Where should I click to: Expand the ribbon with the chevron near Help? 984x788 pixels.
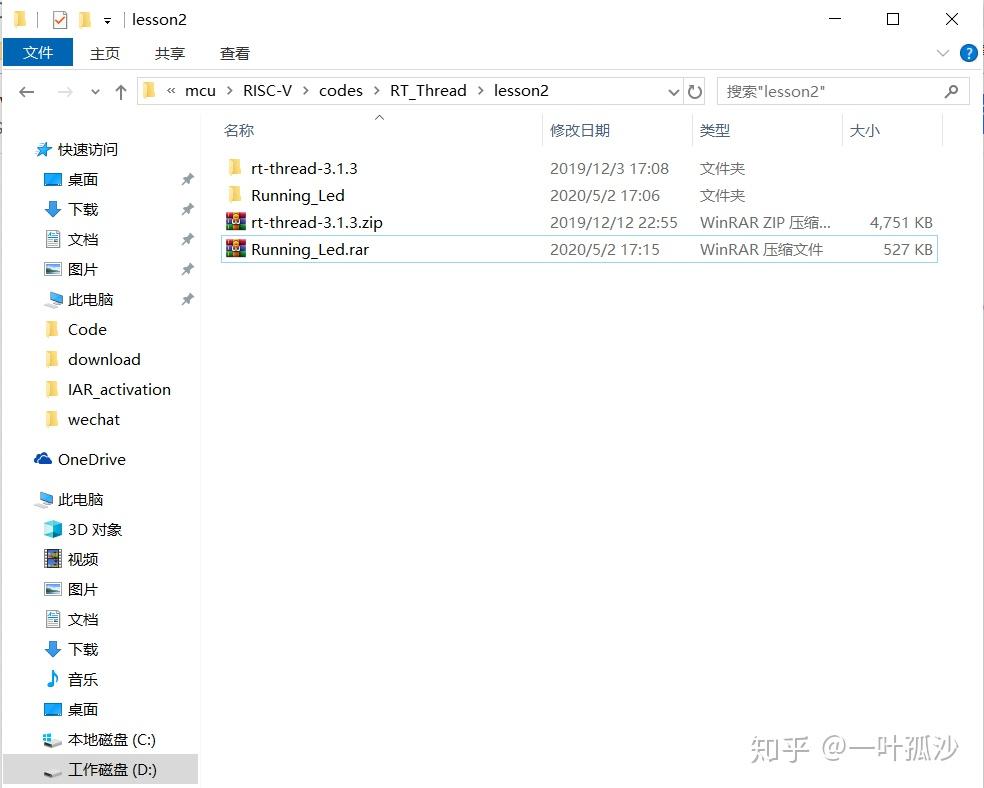click(x=942, y=53)
